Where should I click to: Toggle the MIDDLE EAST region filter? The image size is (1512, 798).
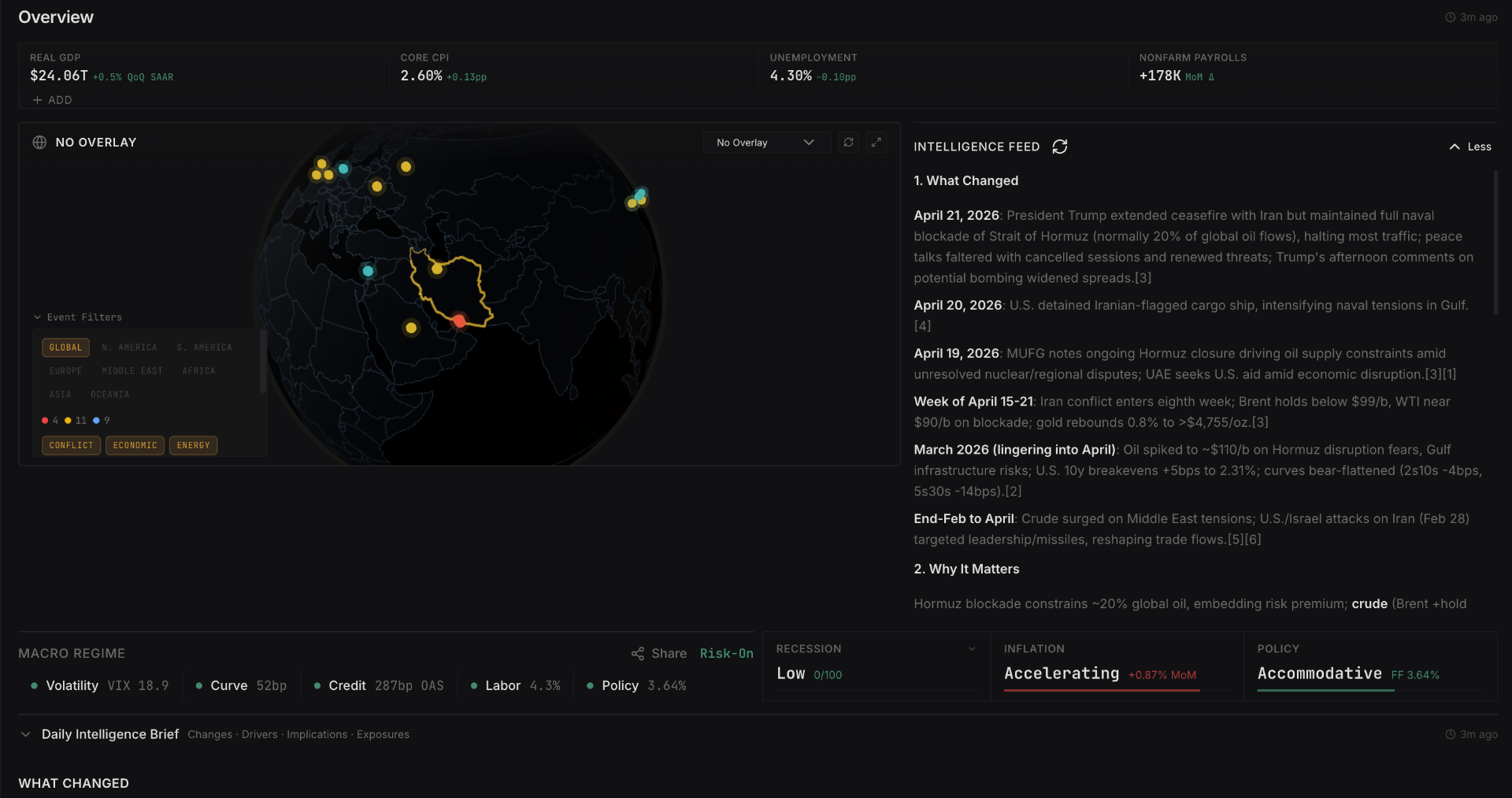pyautogui.click(x=132, y=371)
